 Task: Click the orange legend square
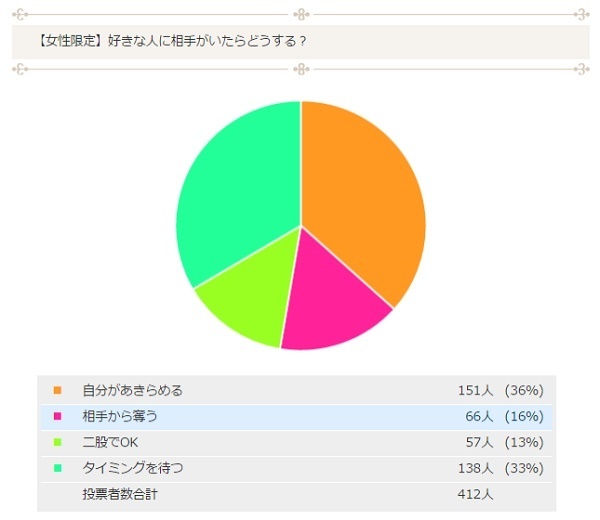[x=57, y=390]
